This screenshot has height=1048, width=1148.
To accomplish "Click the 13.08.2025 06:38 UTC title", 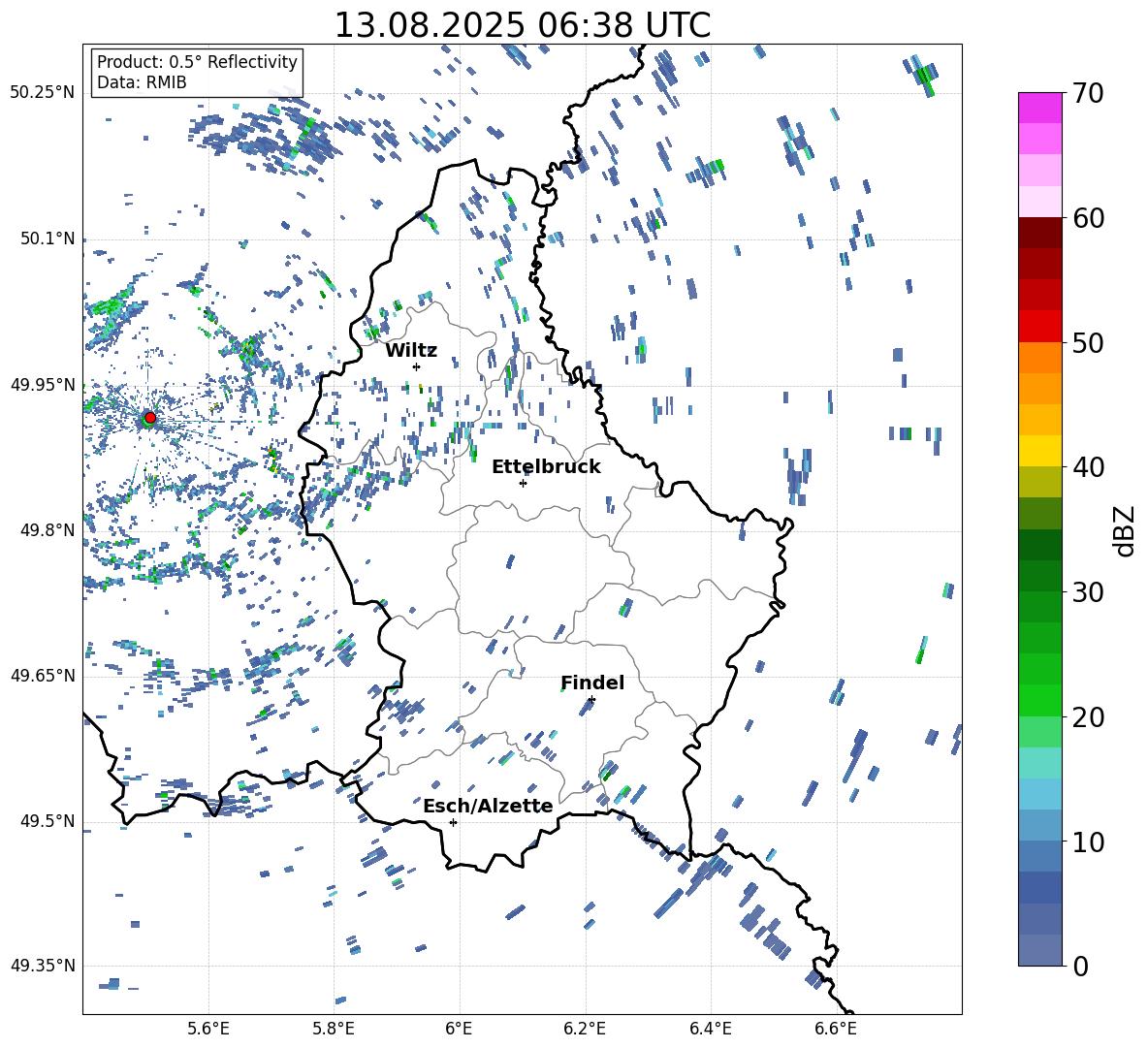I will coord(523,25).
